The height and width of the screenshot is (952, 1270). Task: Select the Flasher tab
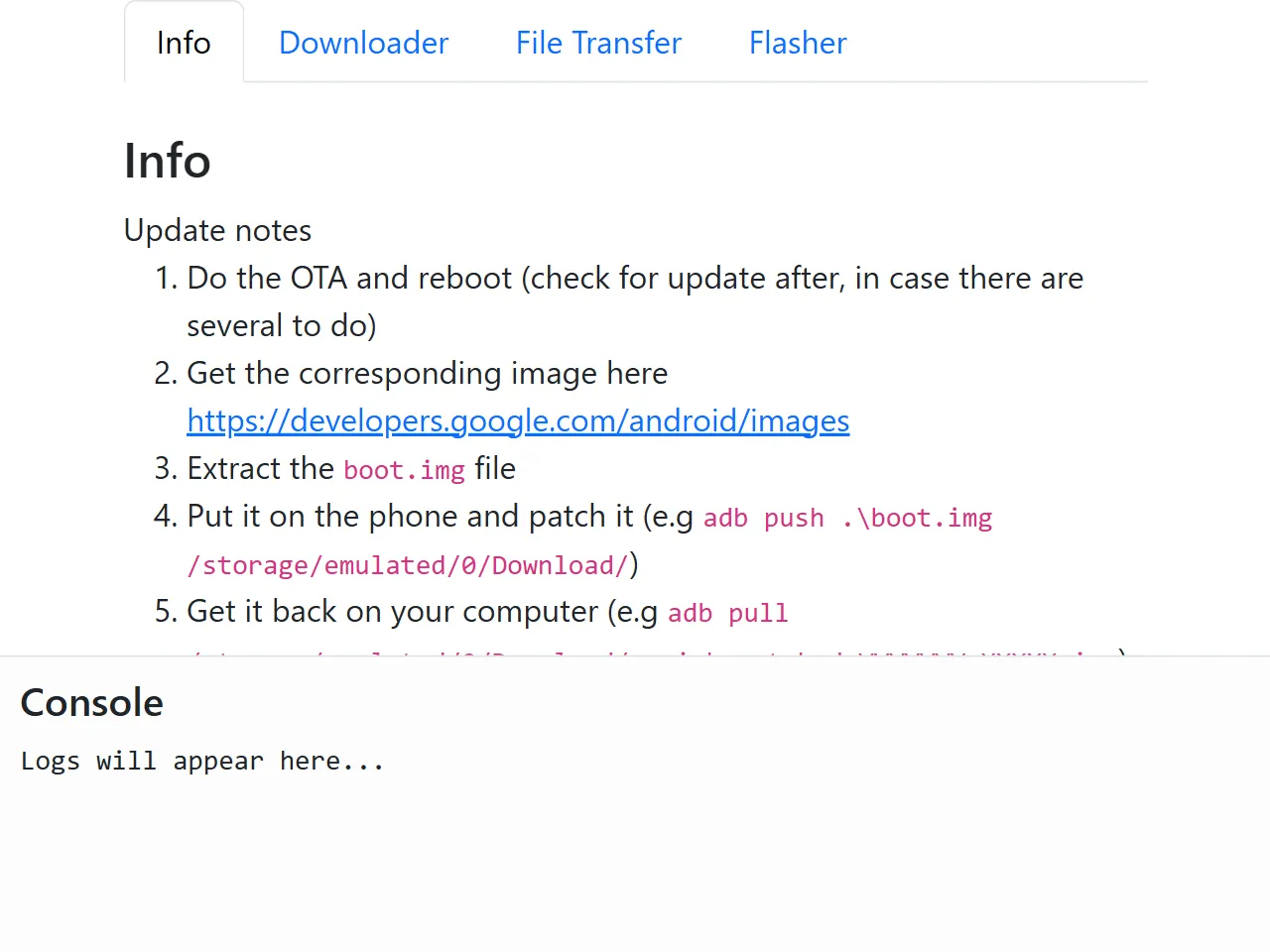[798, 43]
